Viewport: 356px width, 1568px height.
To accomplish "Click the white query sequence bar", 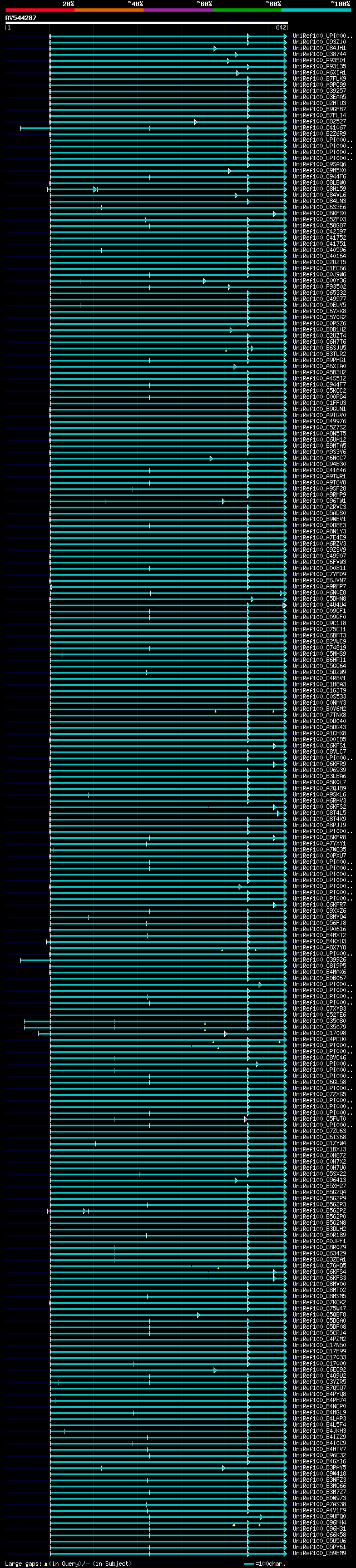I will [x=147, y=23].
